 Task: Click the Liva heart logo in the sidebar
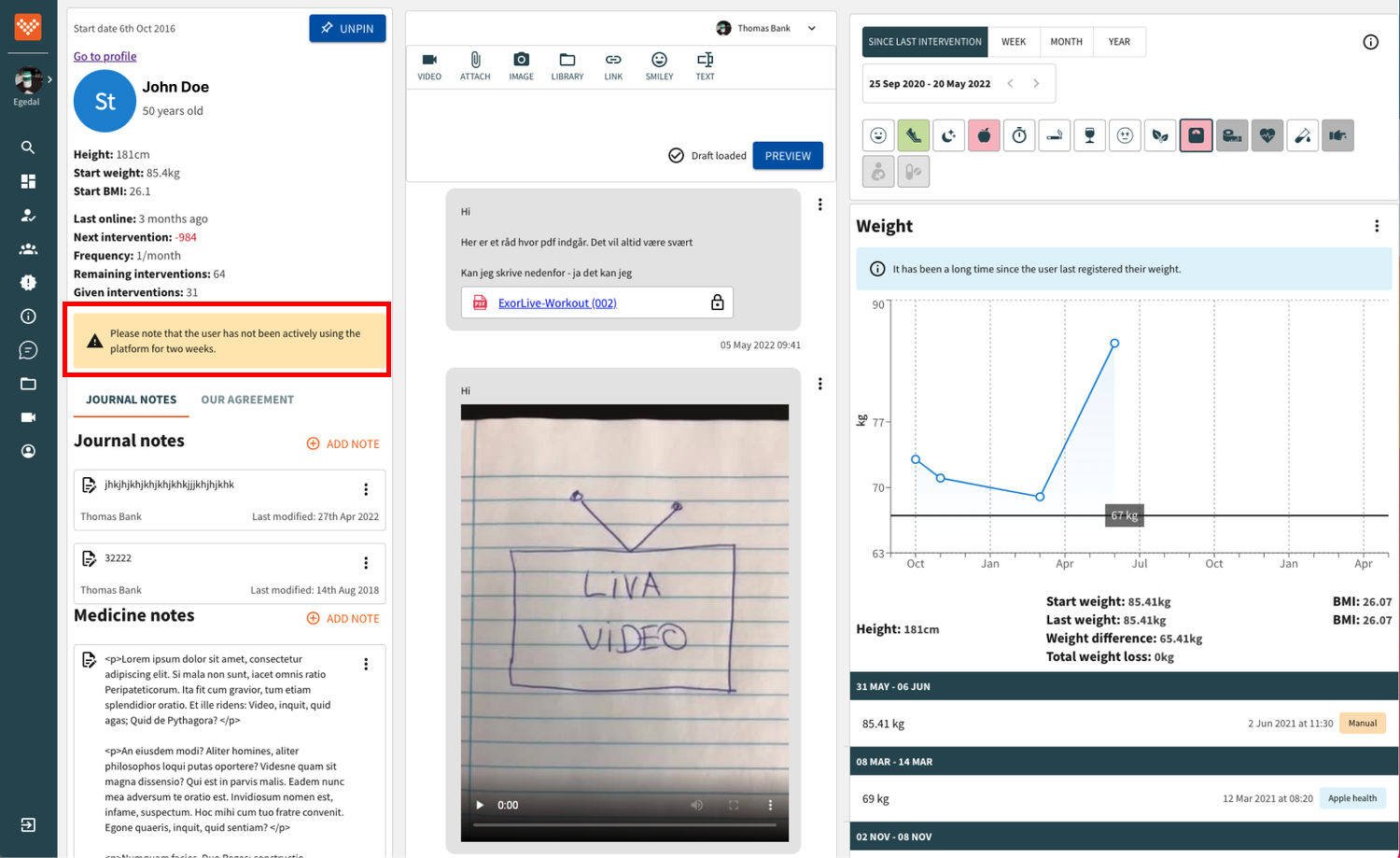pos(28,27)
